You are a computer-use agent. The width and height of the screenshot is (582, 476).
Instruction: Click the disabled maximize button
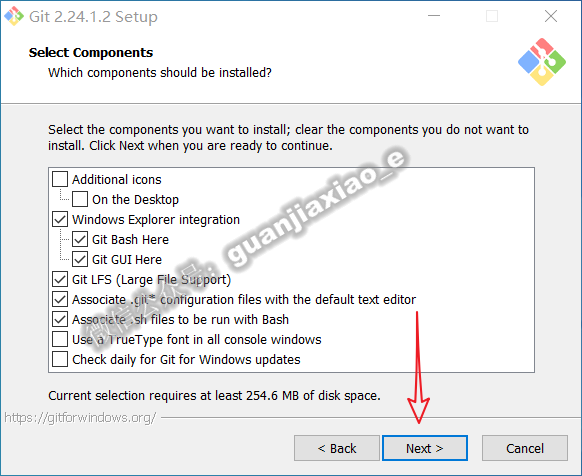click(492, 16)
